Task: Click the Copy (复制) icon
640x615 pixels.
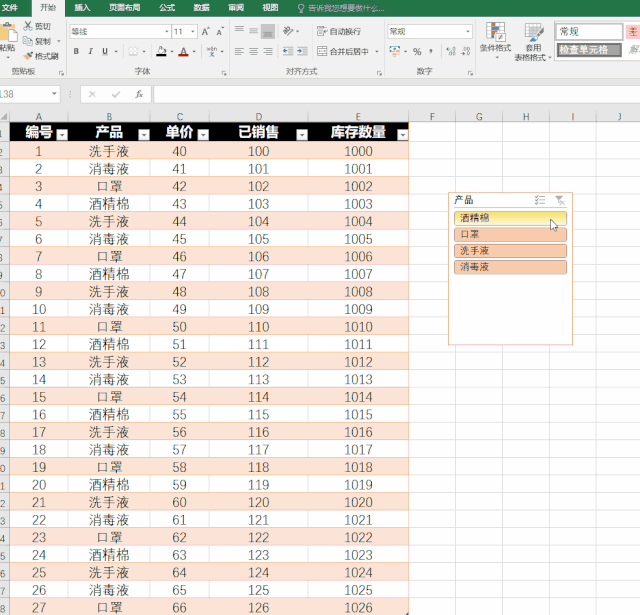Action: (28, 41)
